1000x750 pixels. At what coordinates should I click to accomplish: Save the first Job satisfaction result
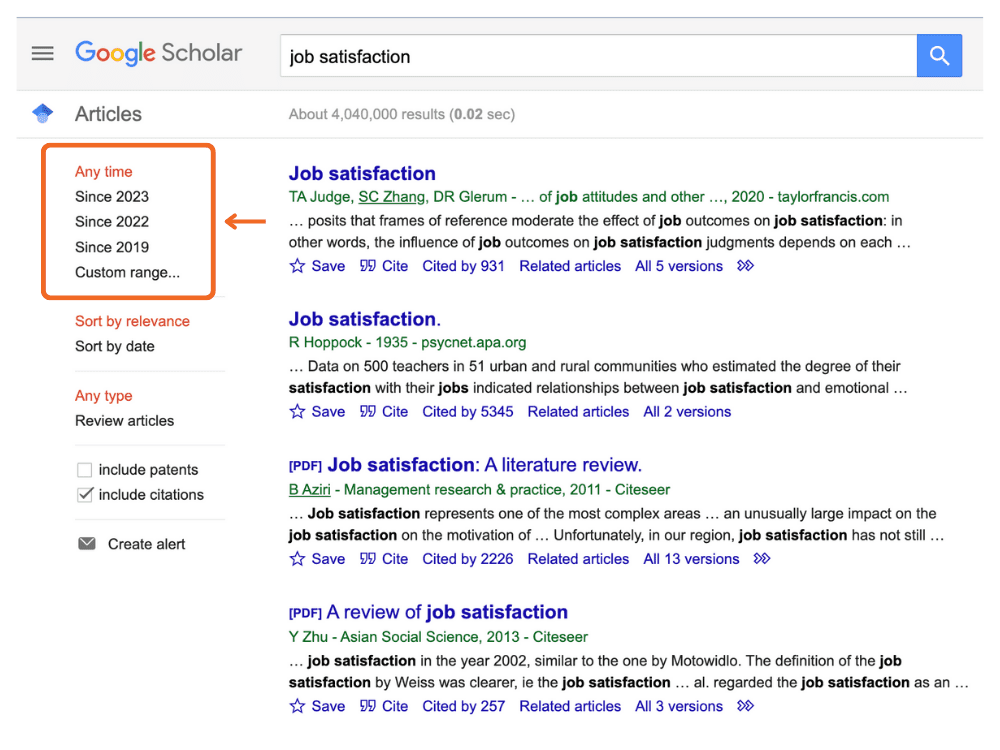click(x=317, y=266)
